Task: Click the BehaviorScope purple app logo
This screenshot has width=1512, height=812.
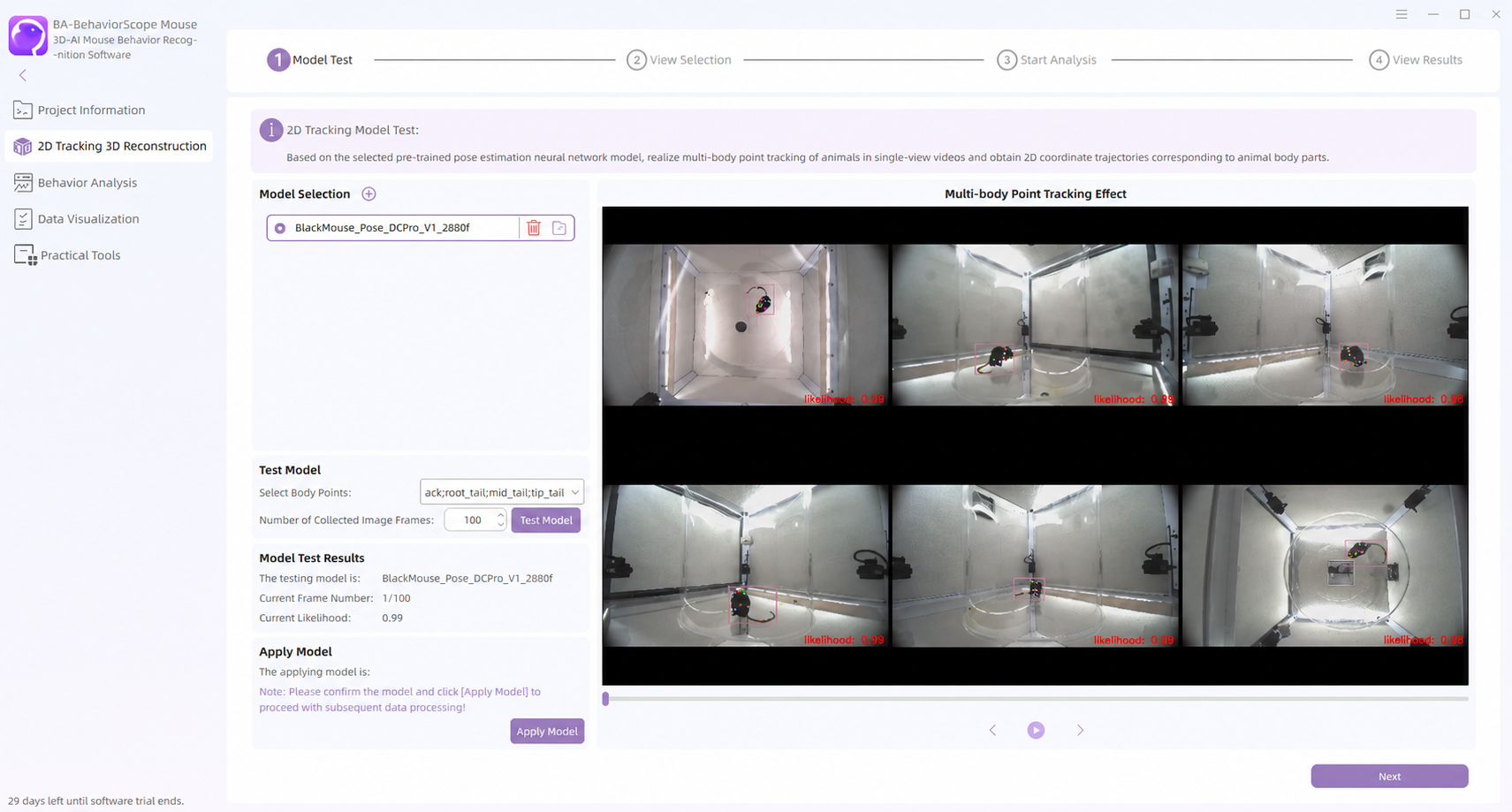Action: [27, 36]
